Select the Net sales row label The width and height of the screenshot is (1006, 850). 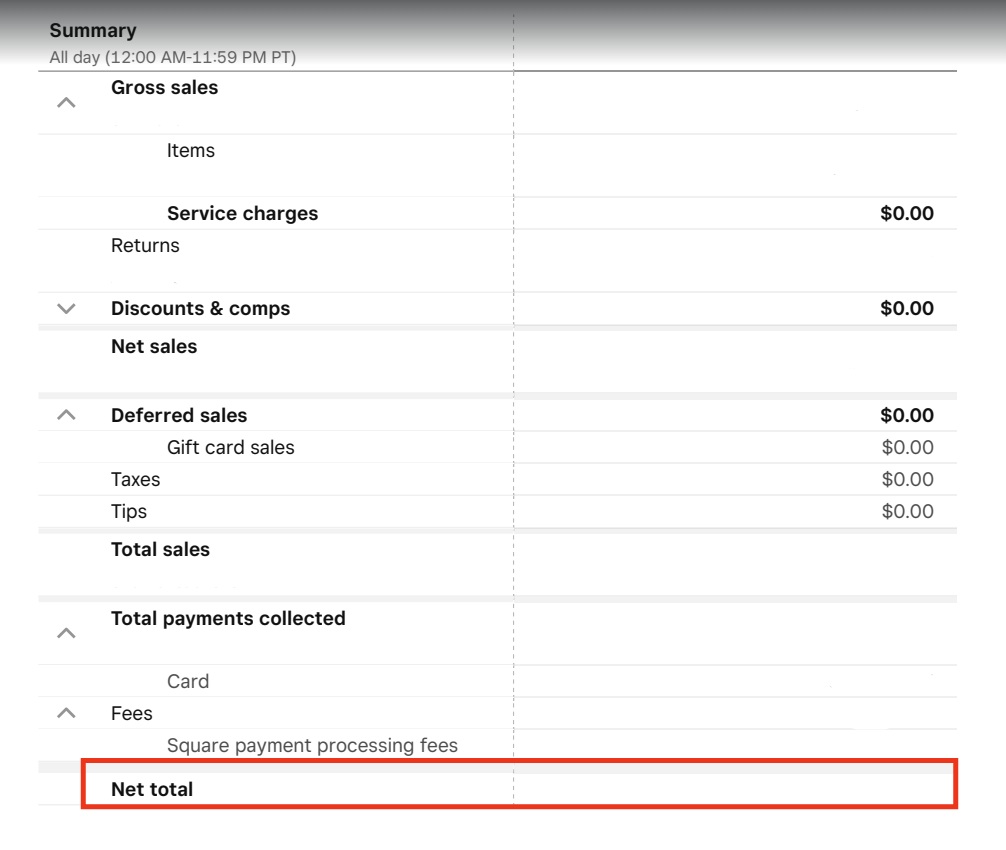[154, 347]
